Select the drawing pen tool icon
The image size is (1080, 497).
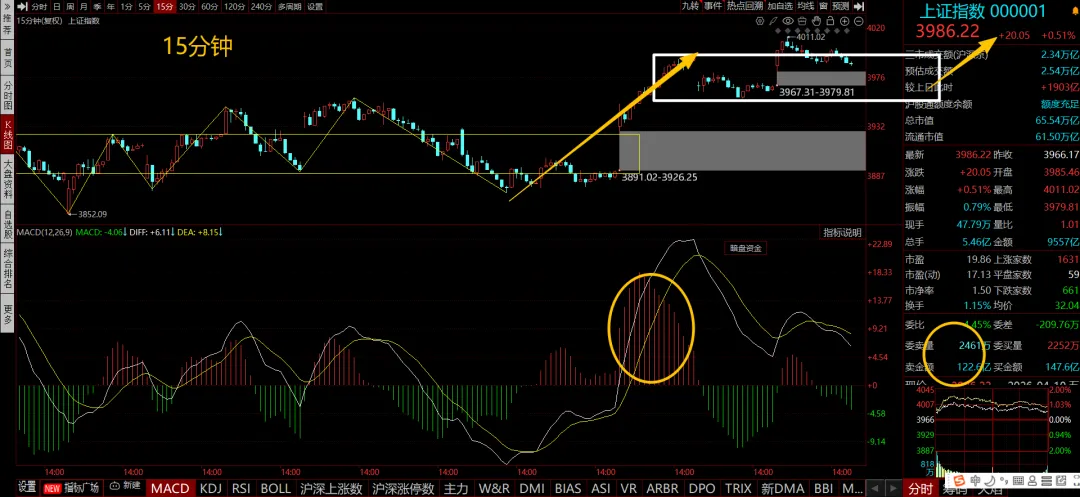click(773, 21)
